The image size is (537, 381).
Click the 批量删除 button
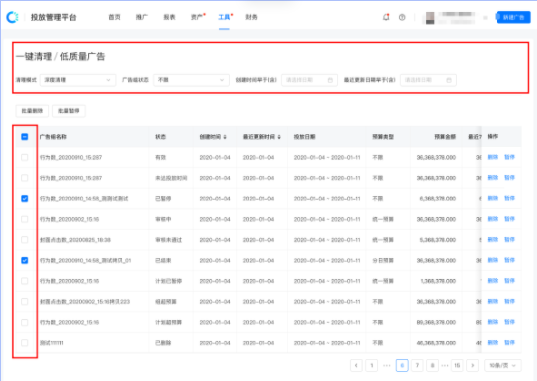(32, 111)
